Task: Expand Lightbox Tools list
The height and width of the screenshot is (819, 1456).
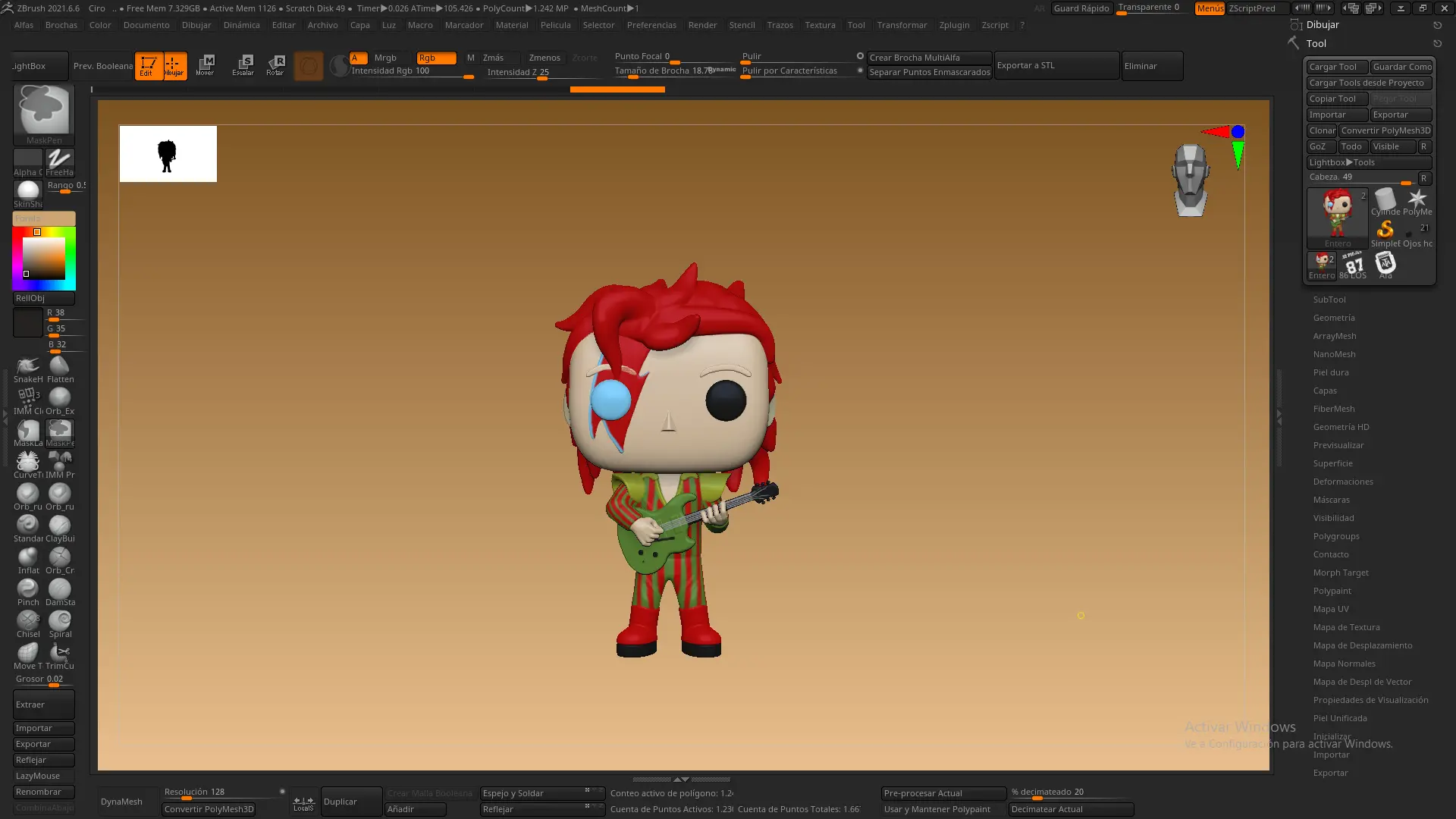Action: [x=1369, y=162]
